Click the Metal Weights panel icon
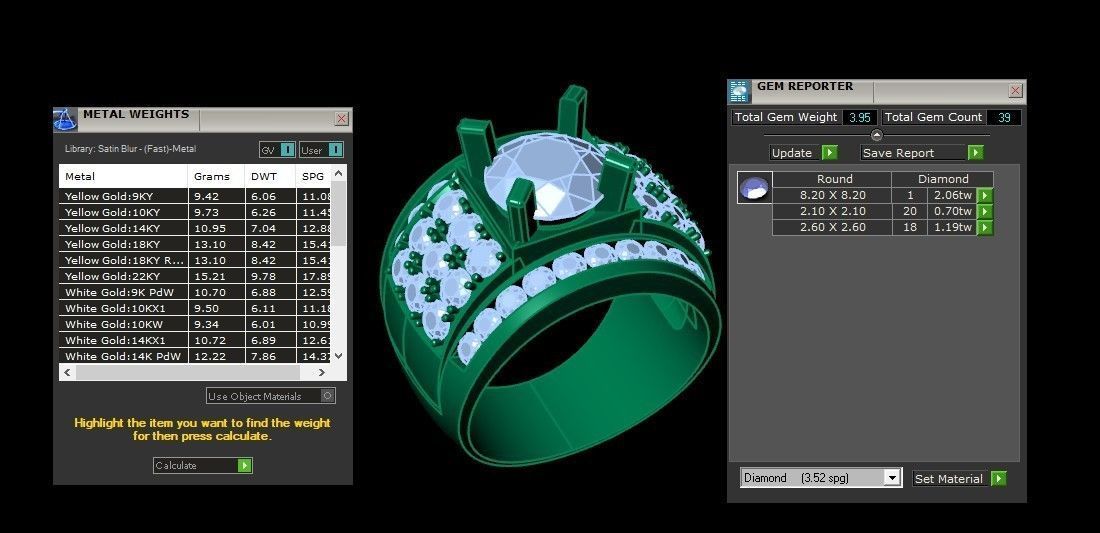This screenshot has width=1100, height=533. click(x=65, y=120)
